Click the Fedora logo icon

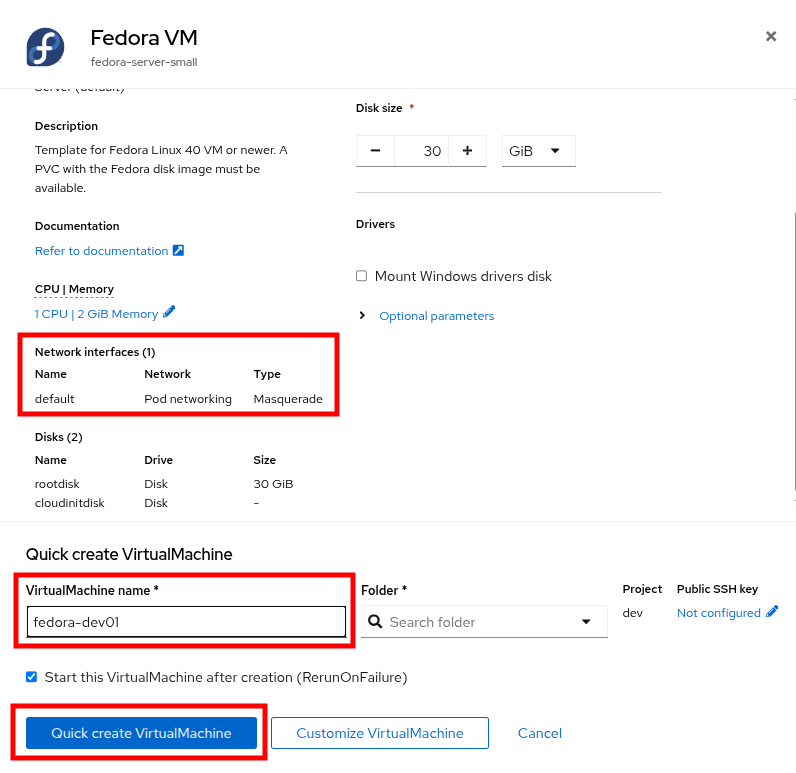coord(46,47)
